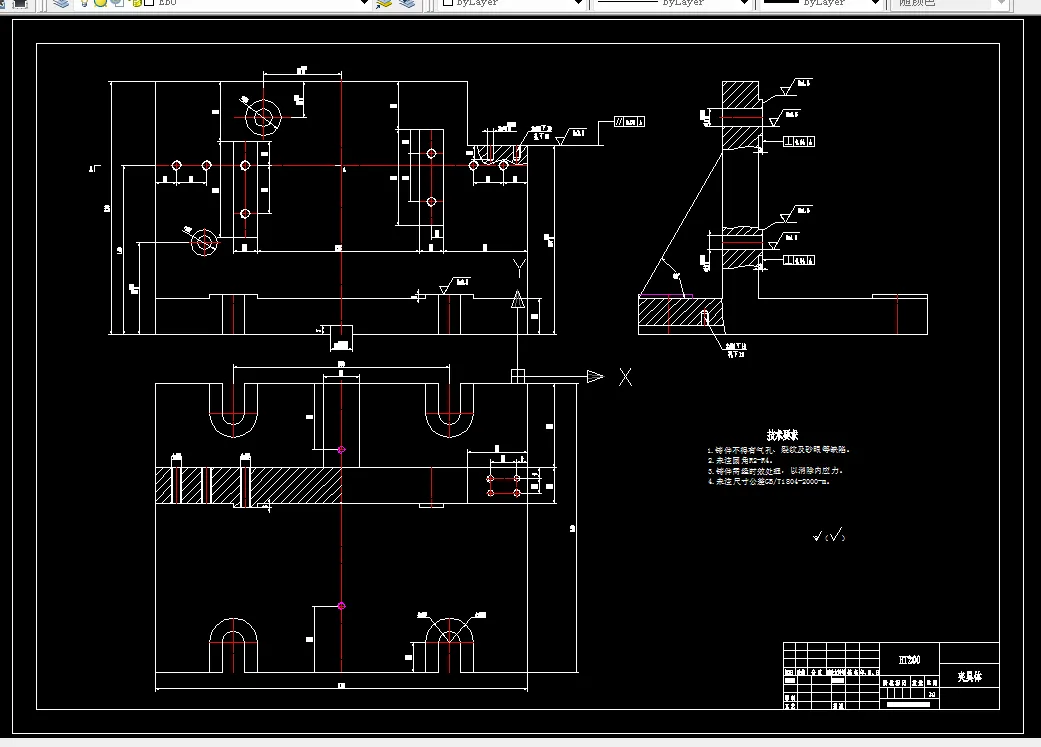Click the X axis label of UCS icon
Viewport: 1041px width, 747px height.
coord(625,377)
